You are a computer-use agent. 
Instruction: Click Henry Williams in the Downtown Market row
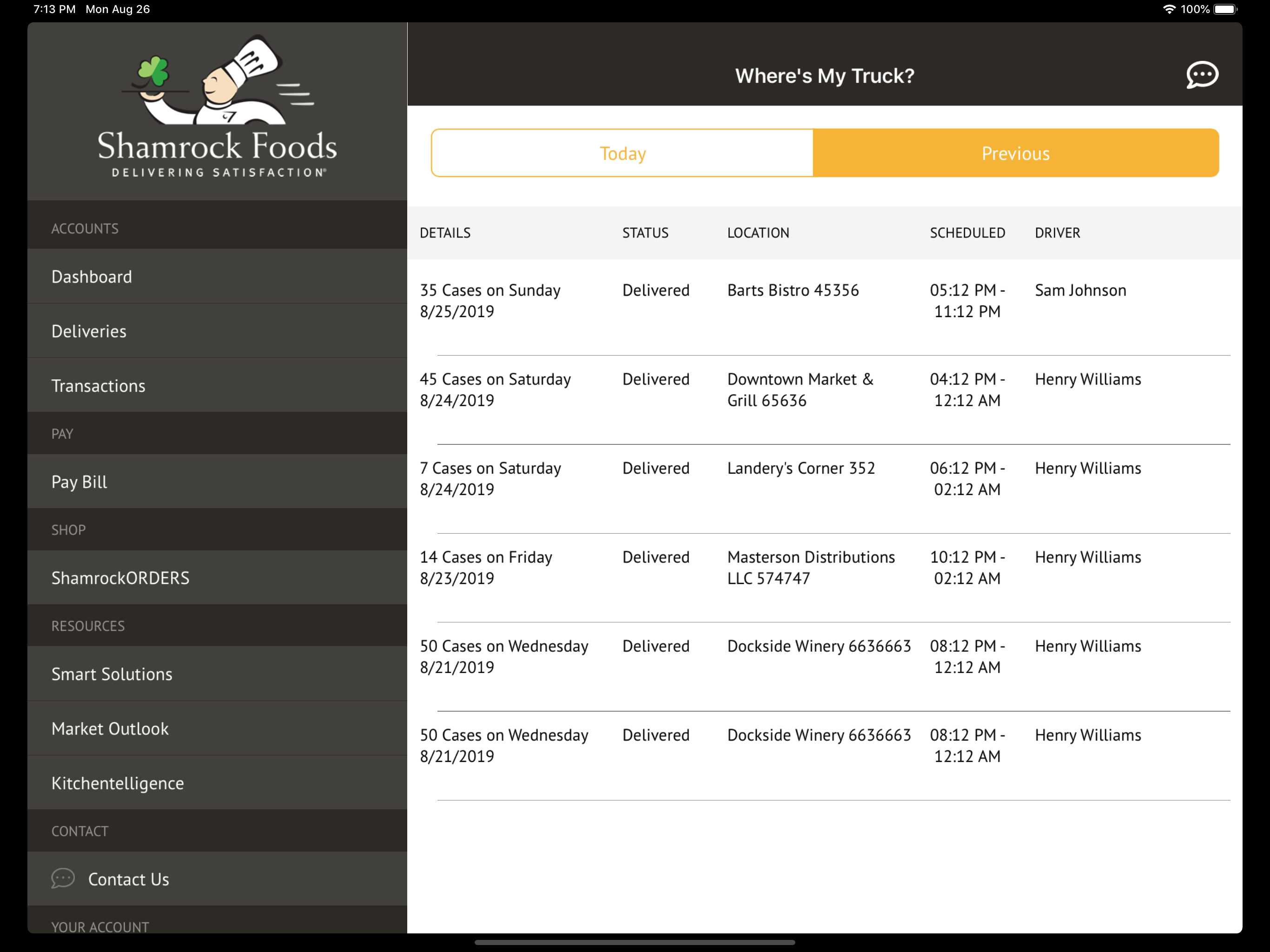1088,379
